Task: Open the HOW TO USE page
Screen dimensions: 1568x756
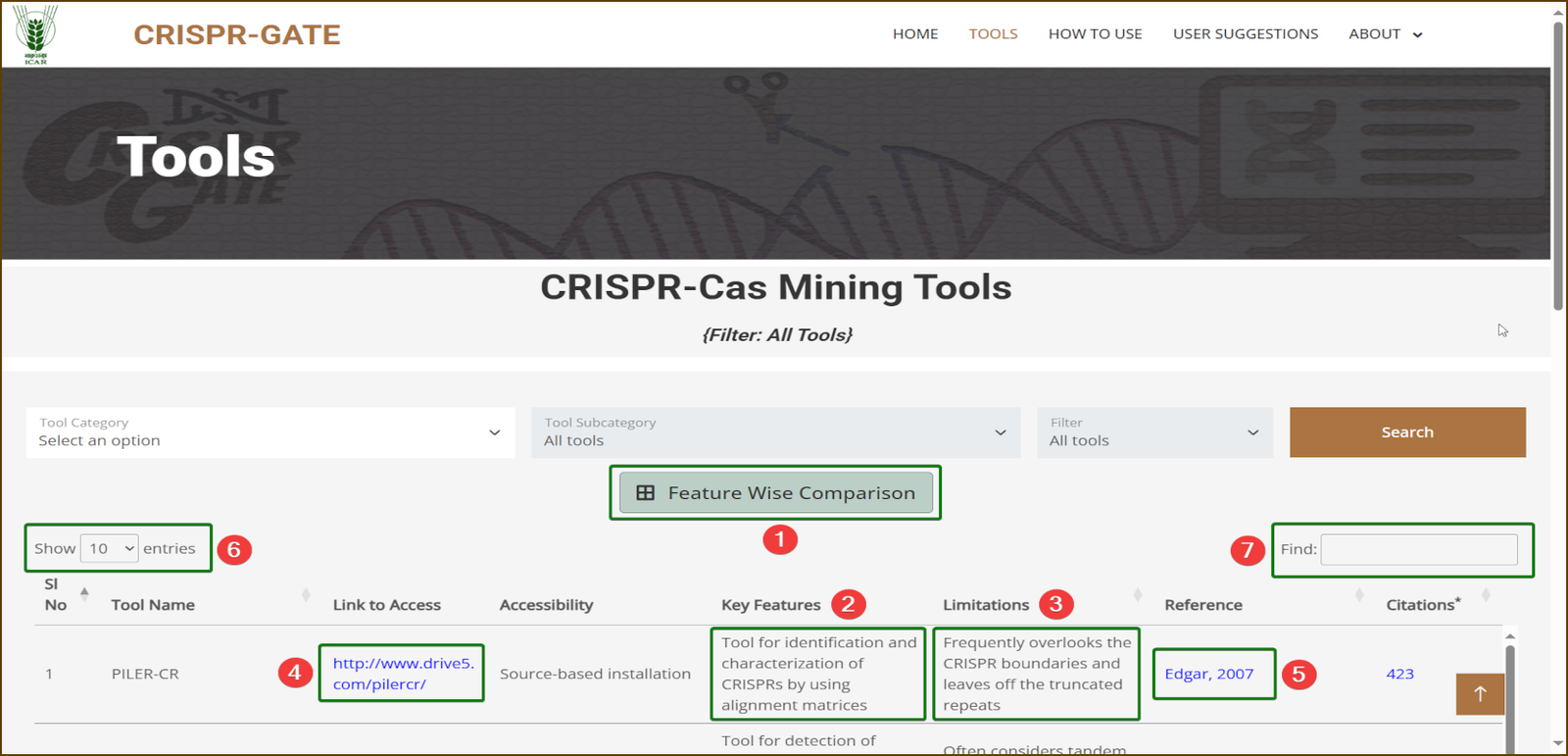Action: 1095,34
